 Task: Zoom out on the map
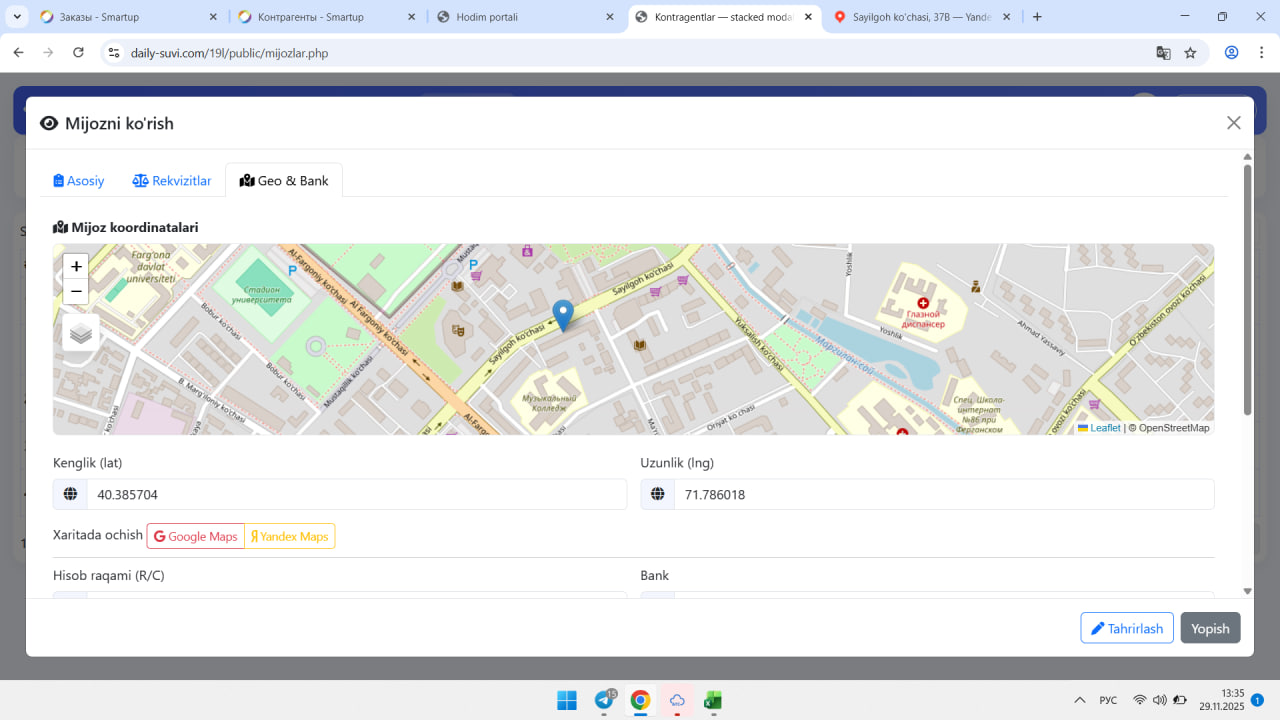76,292
